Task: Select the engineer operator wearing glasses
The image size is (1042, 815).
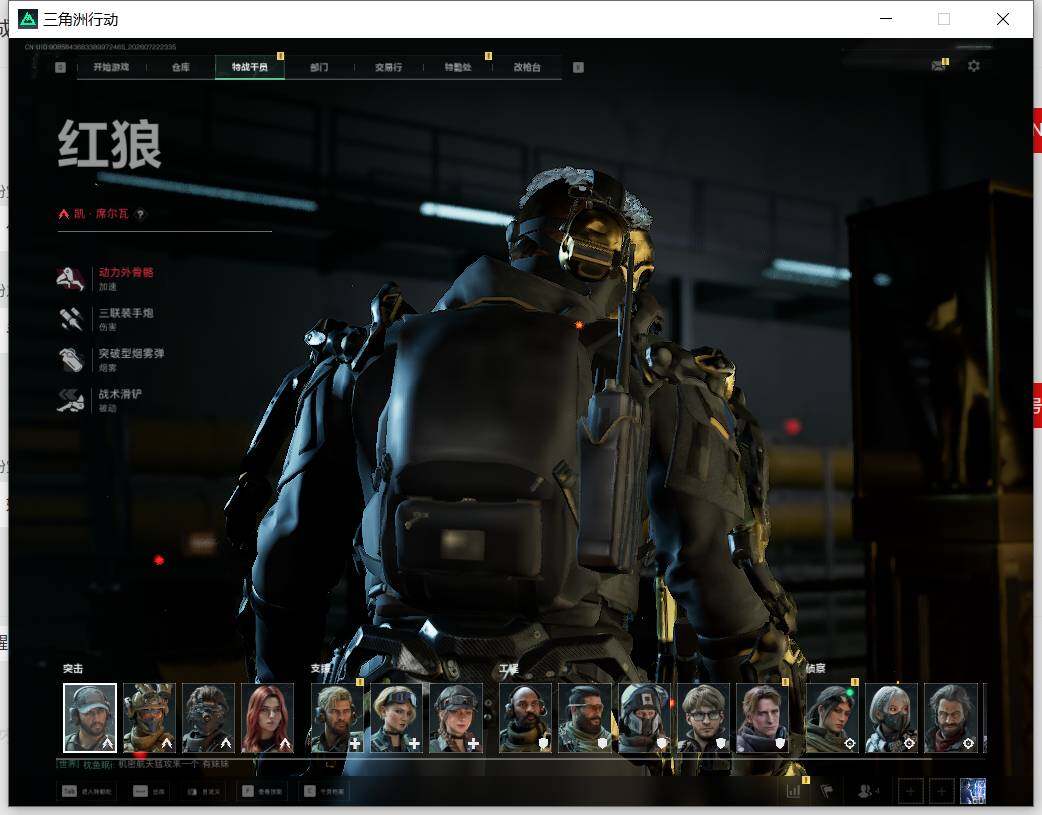Action: [703, 718]
